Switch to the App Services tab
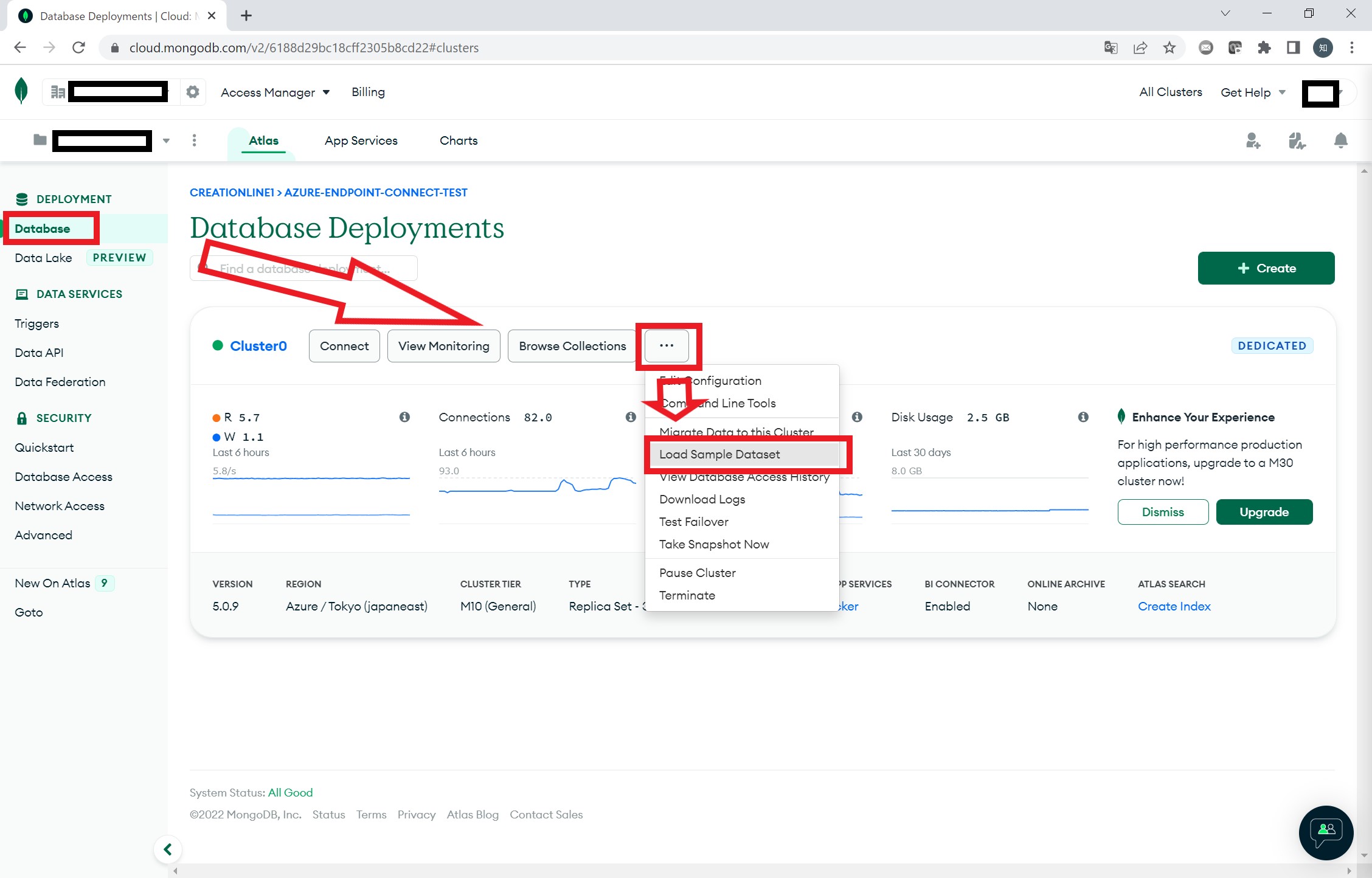 click(361, 140)
